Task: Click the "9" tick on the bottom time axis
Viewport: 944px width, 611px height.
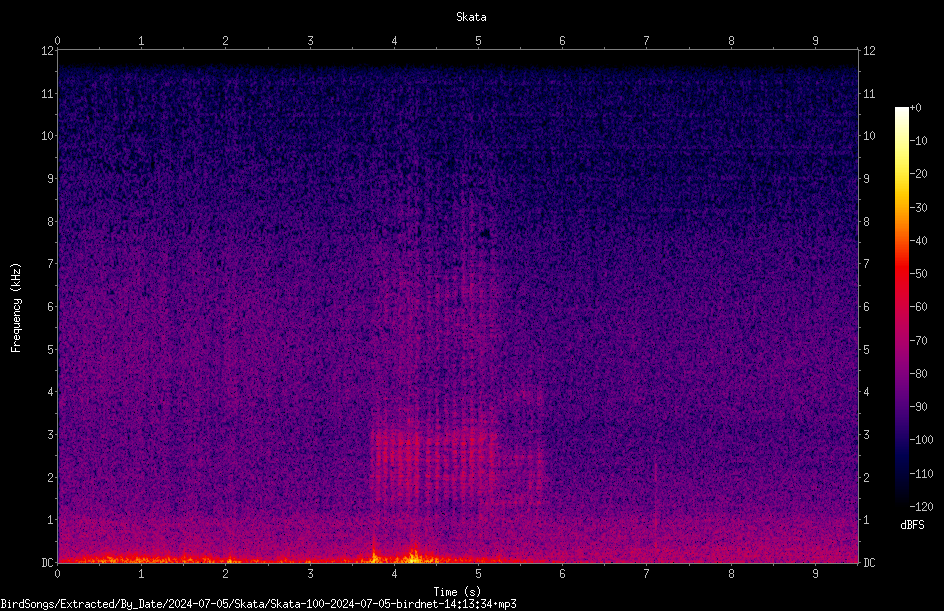Action: coord(815,574)
